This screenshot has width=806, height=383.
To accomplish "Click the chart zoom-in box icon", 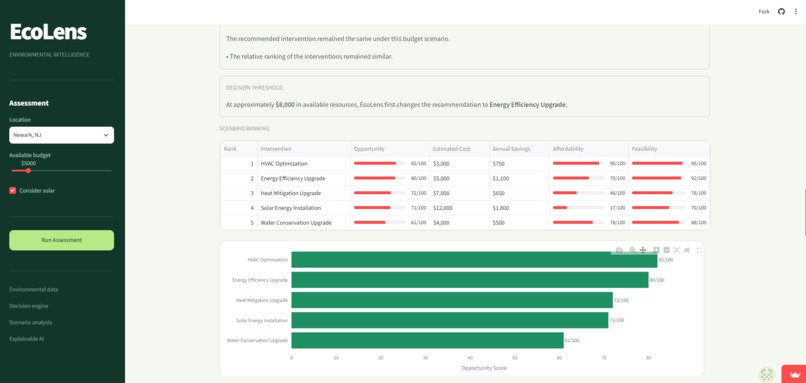I will [656, 250].
